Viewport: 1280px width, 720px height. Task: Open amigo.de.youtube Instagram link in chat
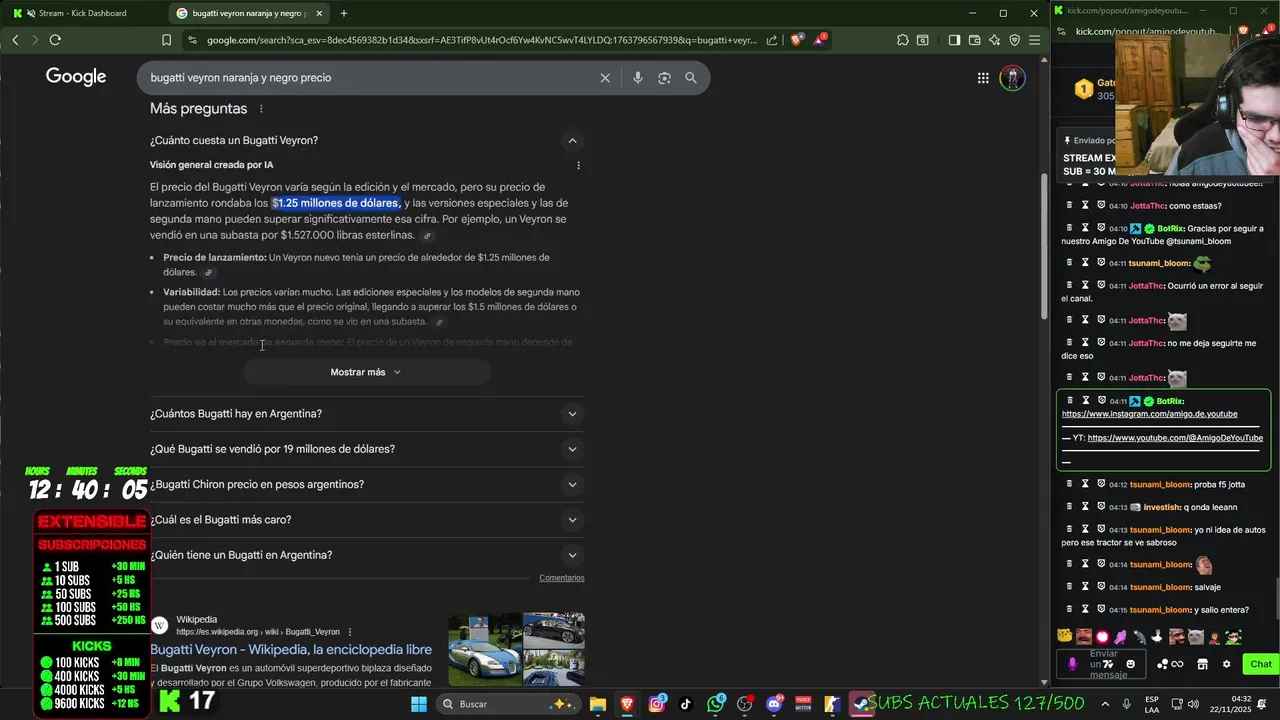tap(1149, 414)
